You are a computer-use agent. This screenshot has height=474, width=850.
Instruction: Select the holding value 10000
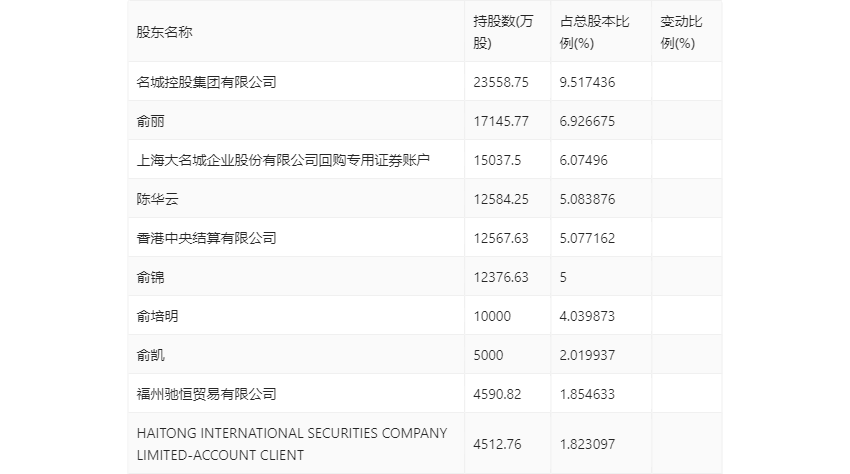coord(492,317)
